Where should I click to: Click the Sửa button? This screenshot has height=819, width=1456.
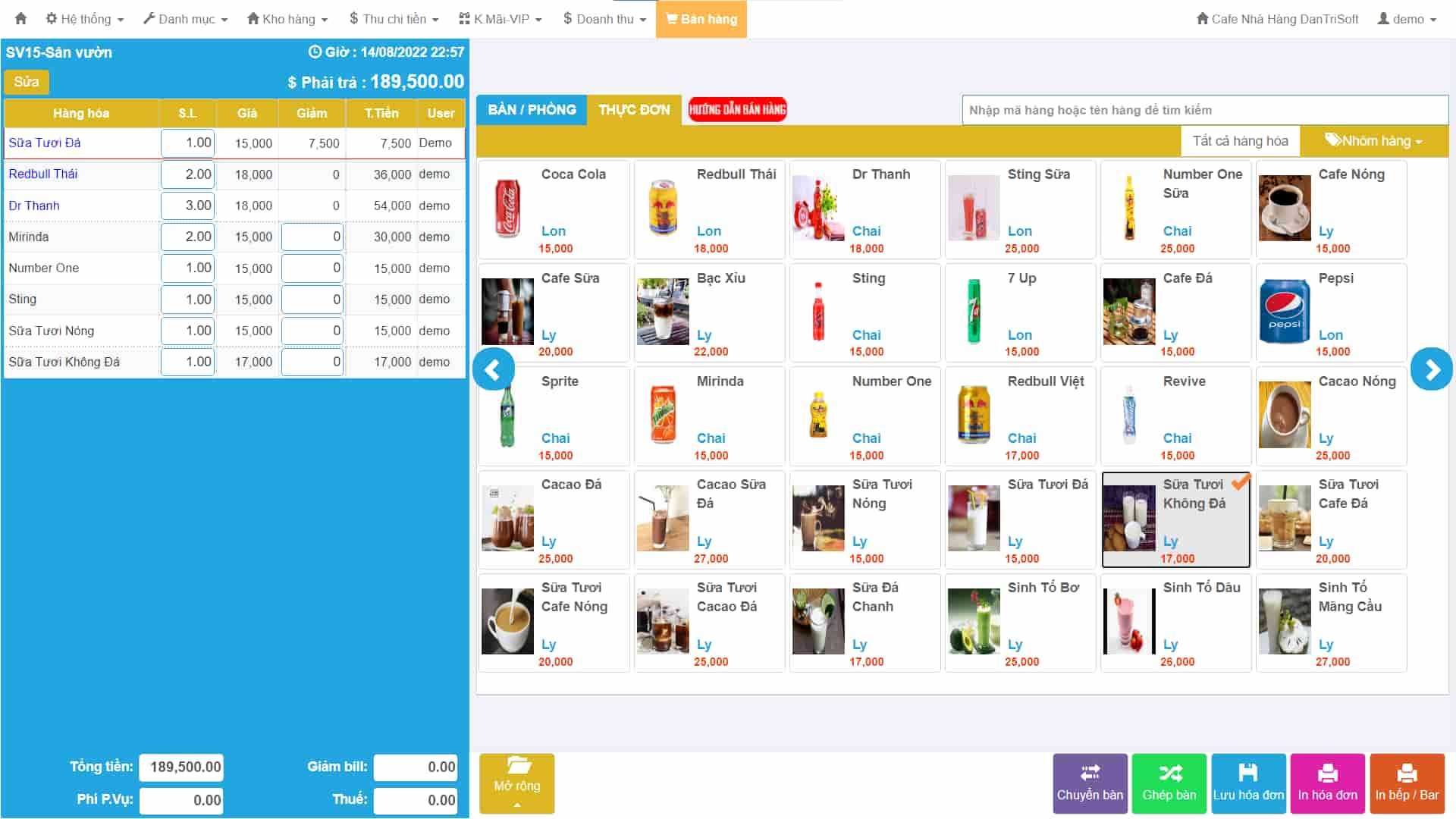[x=27, y=82]
